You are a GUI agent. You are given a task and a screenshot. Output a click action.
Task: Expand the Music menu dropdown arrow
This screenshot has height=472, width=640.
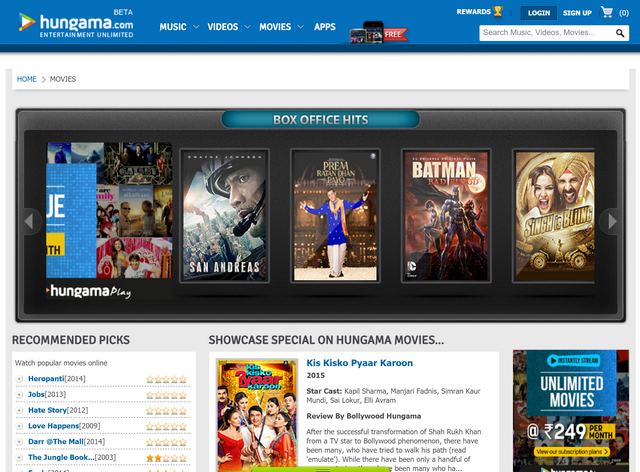click(x=196, y=27)
